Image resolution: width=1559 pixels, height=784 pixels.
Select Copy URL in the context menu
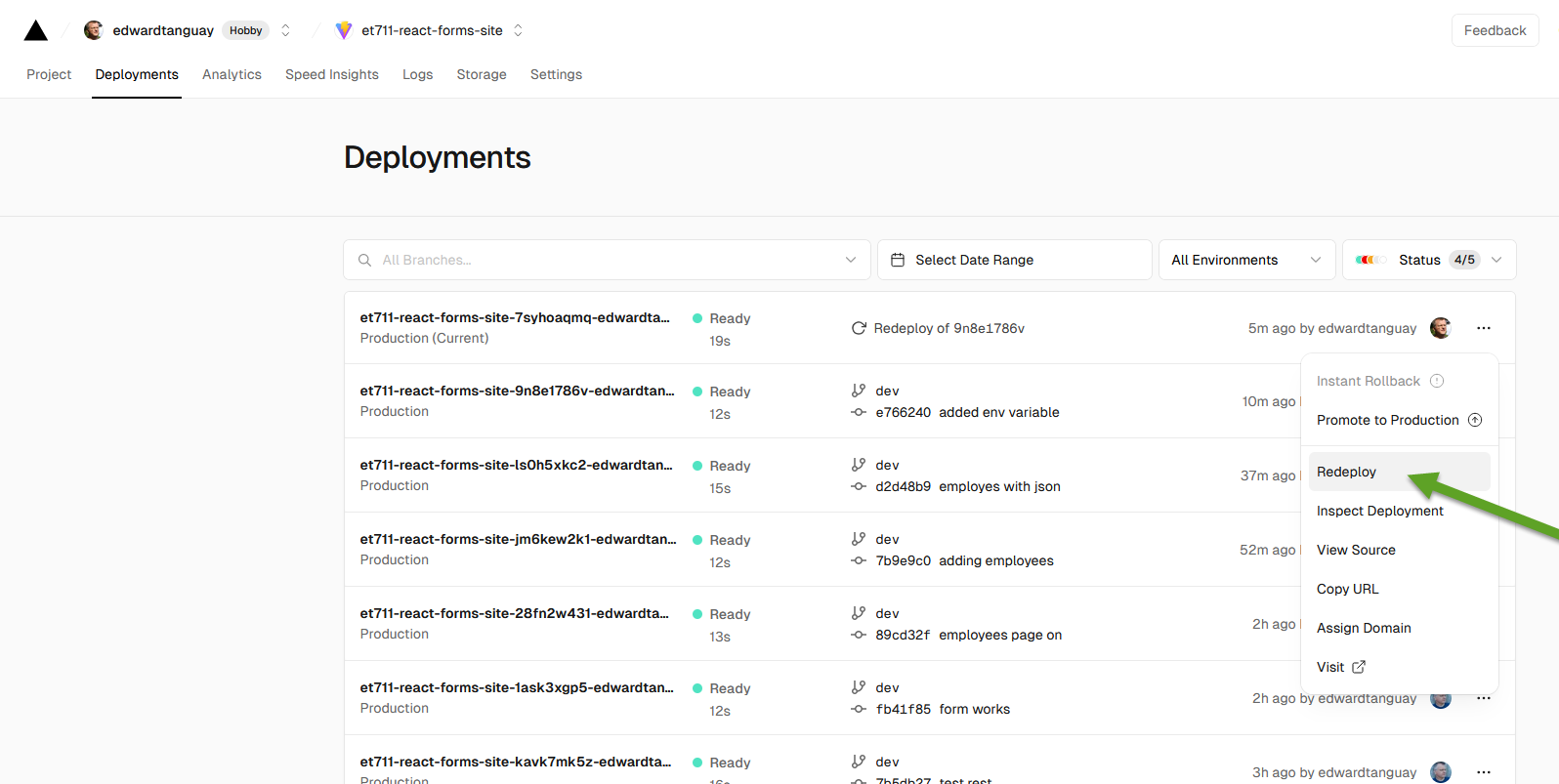[x=1399, y=589]
